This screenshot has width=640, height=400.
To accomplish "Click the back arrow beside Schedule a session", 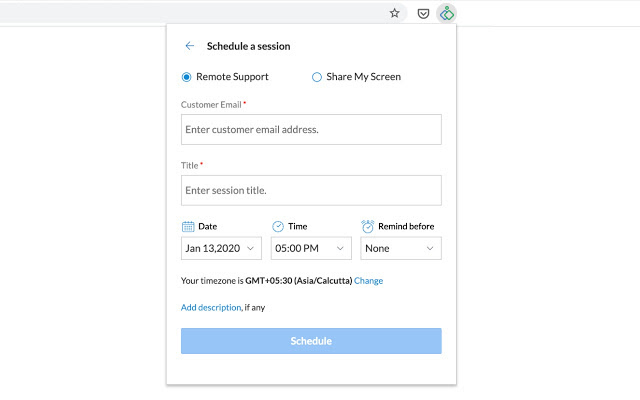I will (x=190, y=46).
